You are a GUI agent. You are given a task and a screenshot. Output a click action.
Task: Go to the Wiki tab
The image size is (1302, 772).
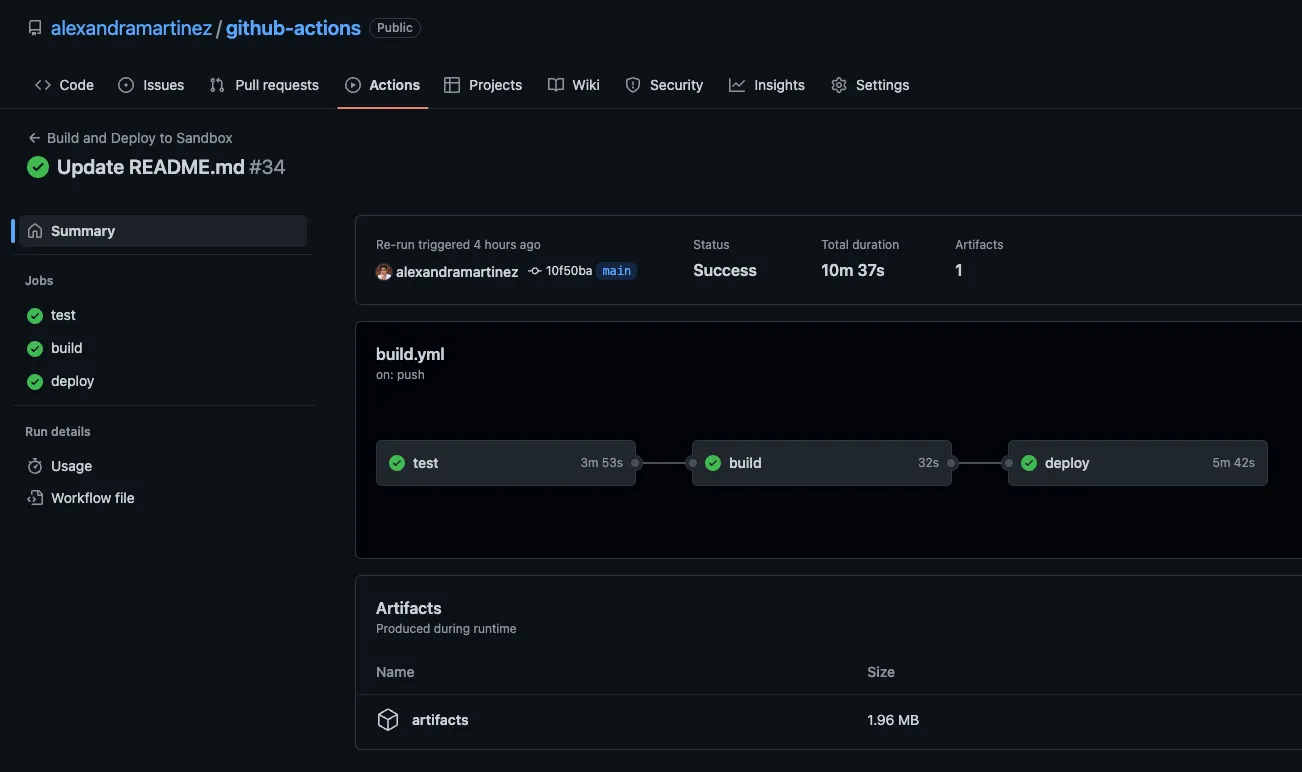[574, 85]
